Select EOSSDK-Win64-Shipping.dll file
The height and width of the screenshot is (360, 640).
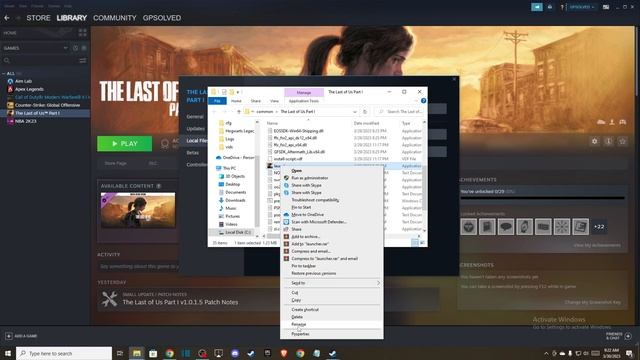point(298,131)
